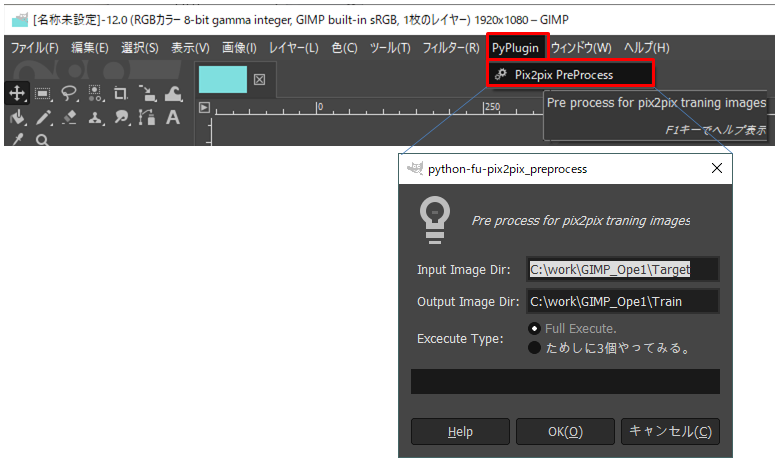This screenshot has height=466, width=781.
Task: Select the Color Picker eyedropper tool
Action: coord(18,139)
